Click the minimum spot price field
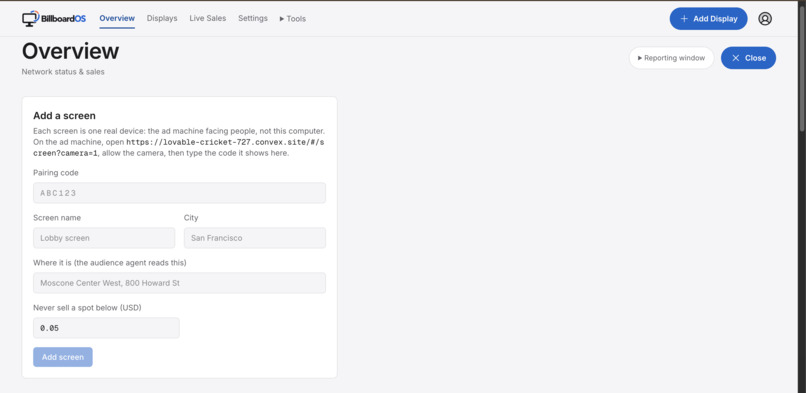This screenshot has width=806, height=393. [106, 328]
